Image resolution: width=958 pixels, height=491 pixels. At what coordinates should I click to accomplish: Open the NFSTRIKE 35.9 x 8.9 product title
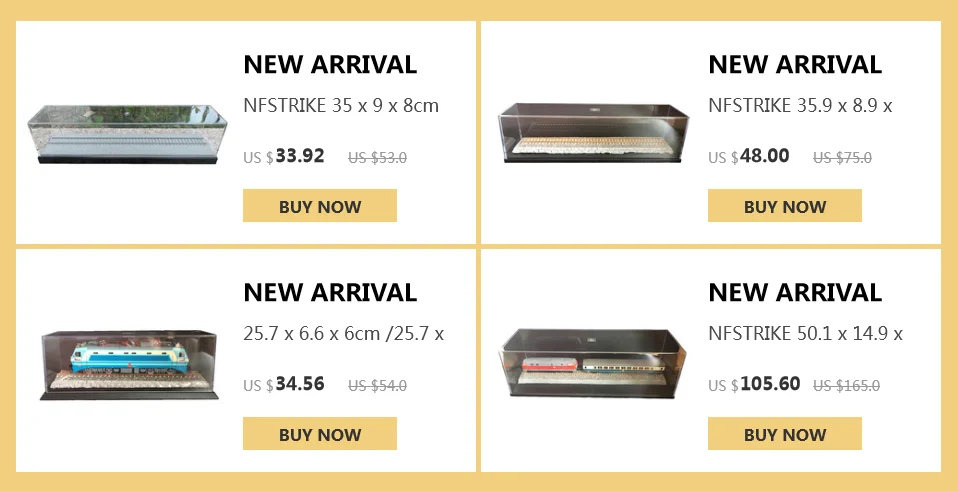(800, 106)
